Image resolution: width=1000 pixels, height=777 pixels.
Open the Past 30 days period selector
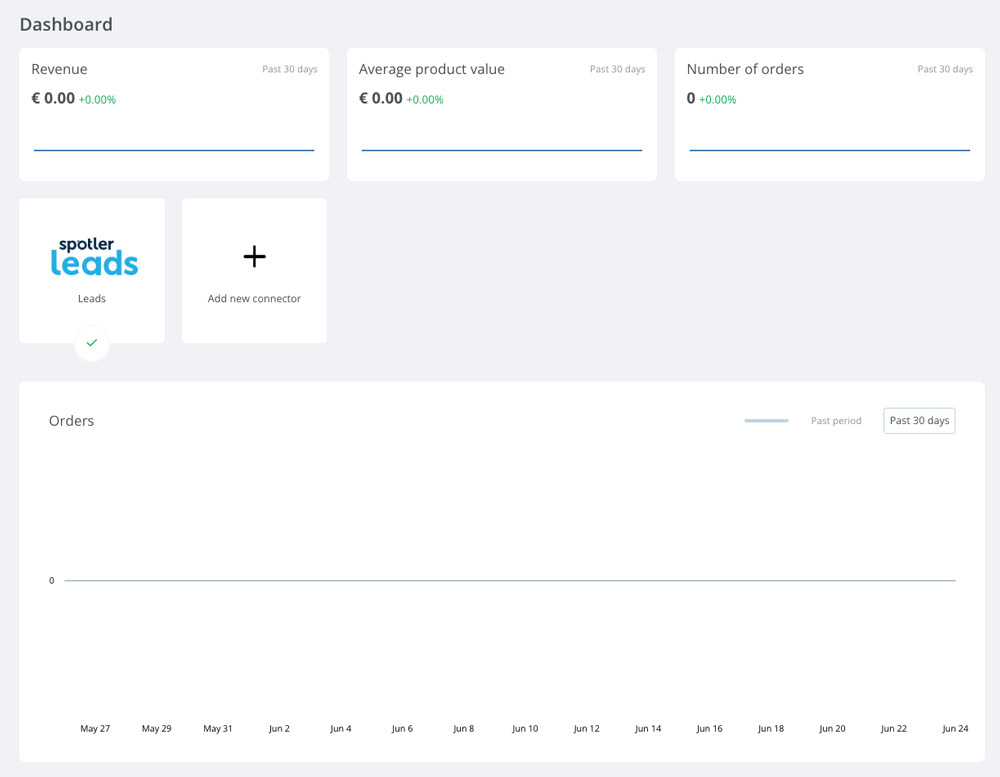click(919, 420)
